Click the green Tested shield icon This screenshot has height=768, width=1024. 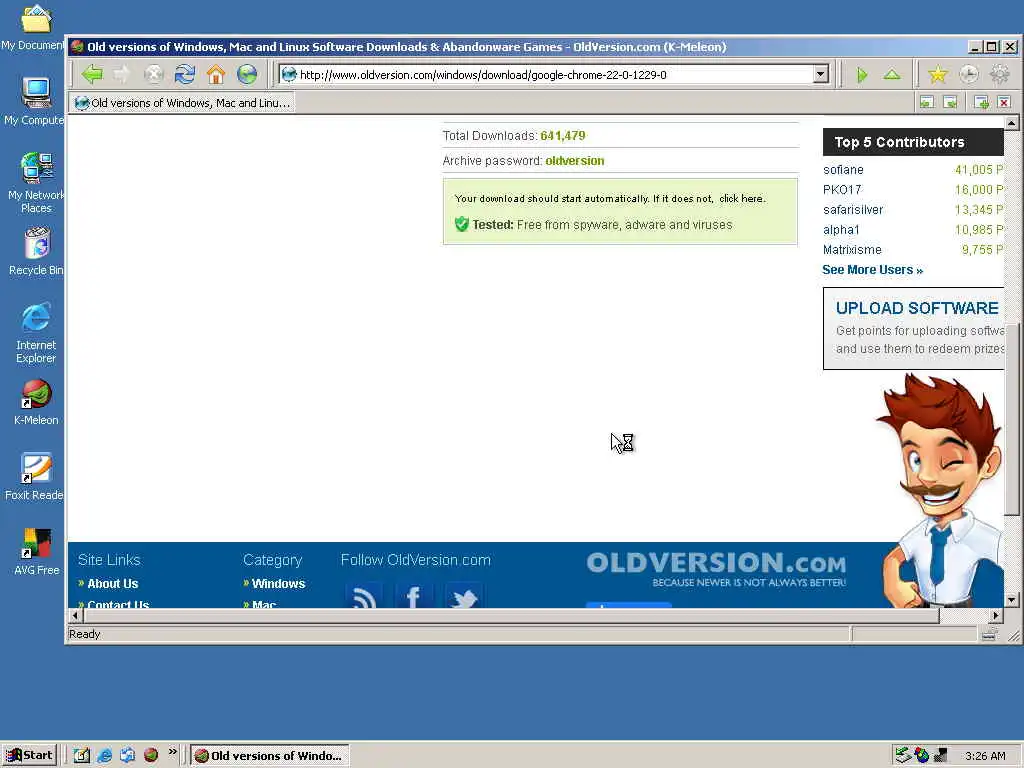(462, 224)
